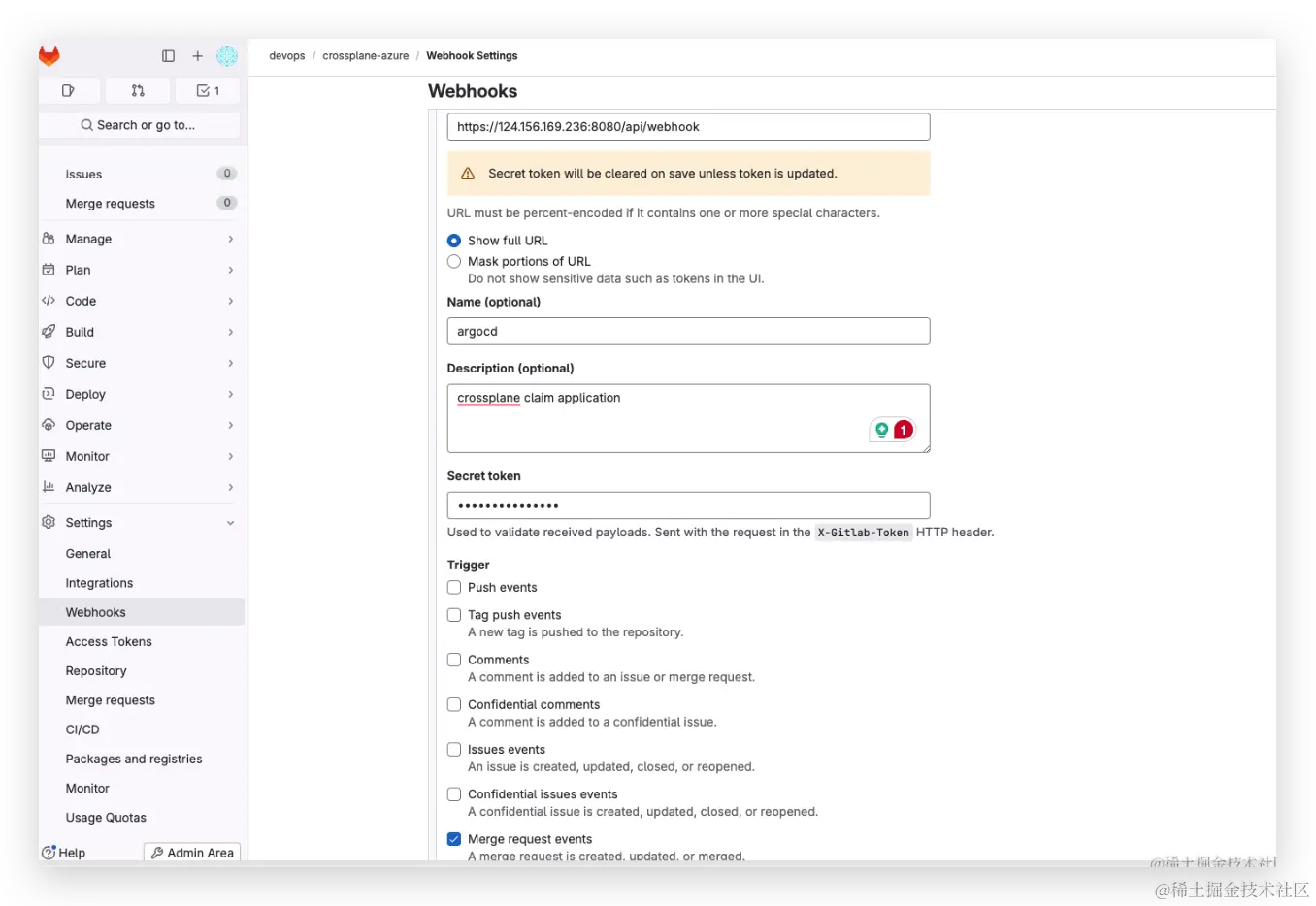Expand the Plan section chevron

231,270
